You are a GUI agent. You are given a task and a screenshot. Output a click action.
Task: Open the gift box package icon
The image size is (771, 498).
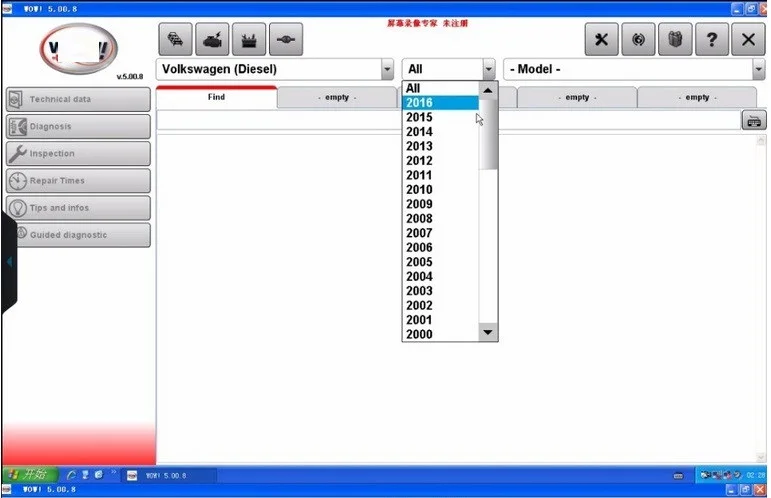point(675,39)
